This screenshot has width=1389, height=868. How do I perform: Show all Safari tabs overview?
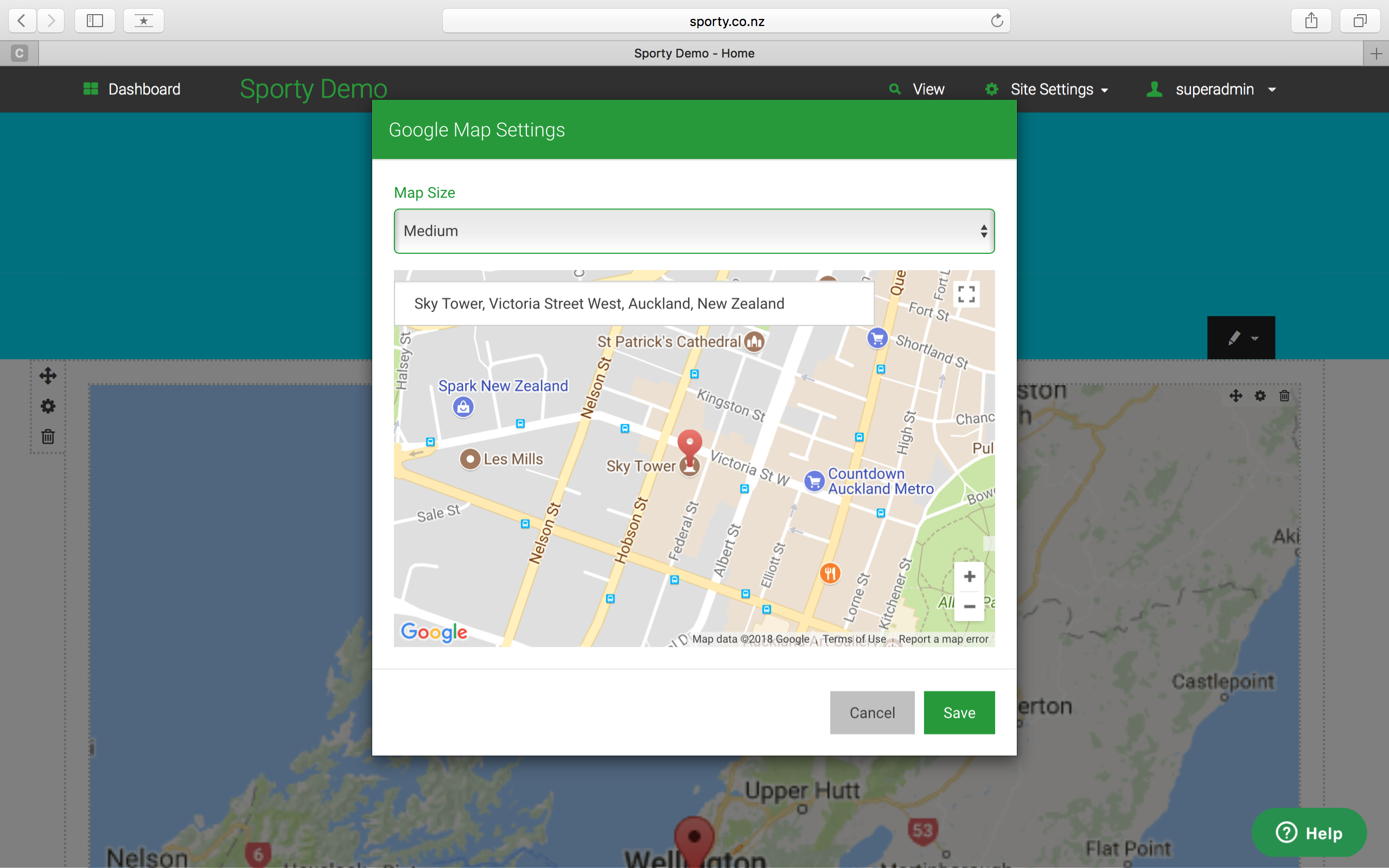(x=1360, y=21)
